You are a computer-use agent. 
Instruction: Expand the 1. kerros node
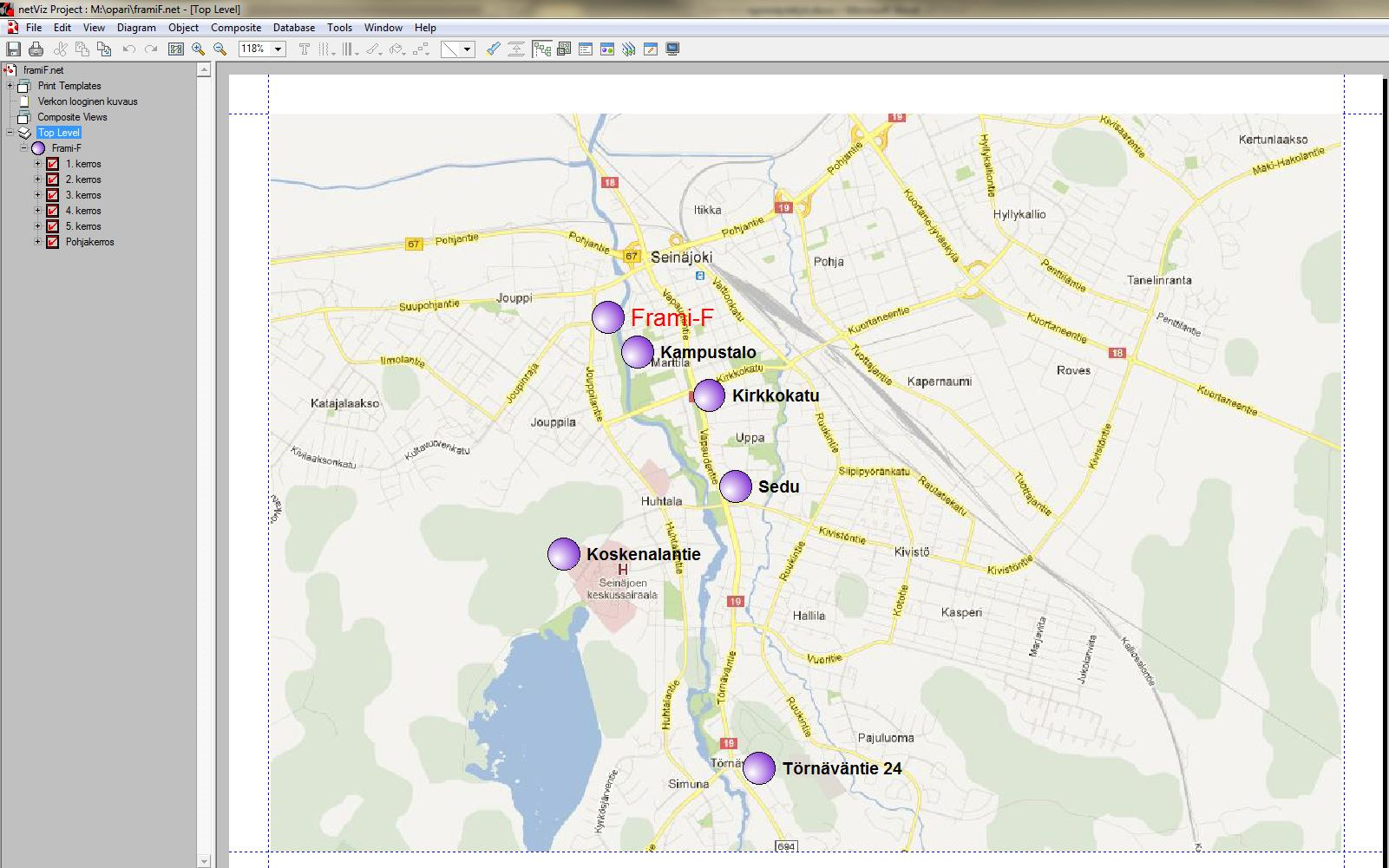click(38, 164)
